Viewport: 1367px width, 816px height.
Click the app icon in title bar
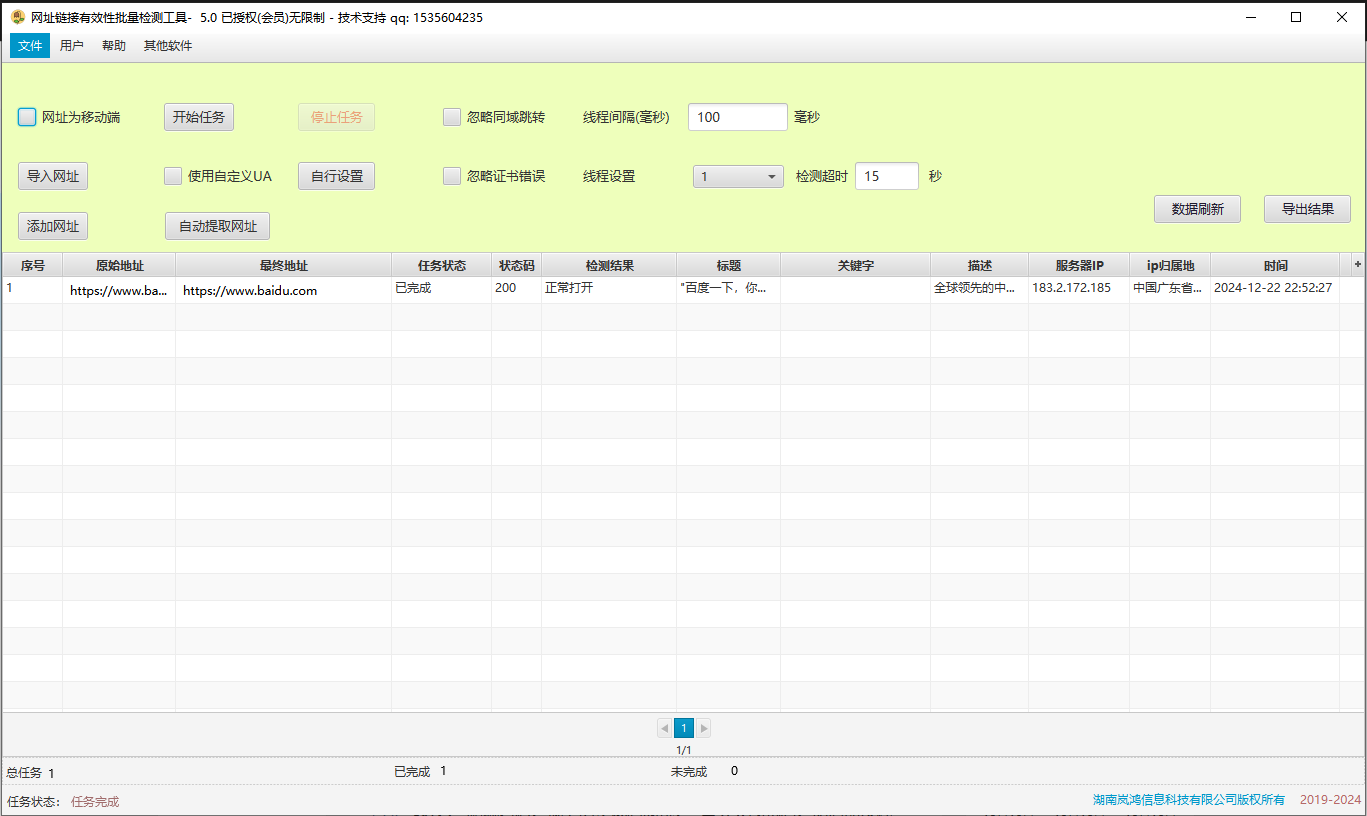tap(17, 17)
